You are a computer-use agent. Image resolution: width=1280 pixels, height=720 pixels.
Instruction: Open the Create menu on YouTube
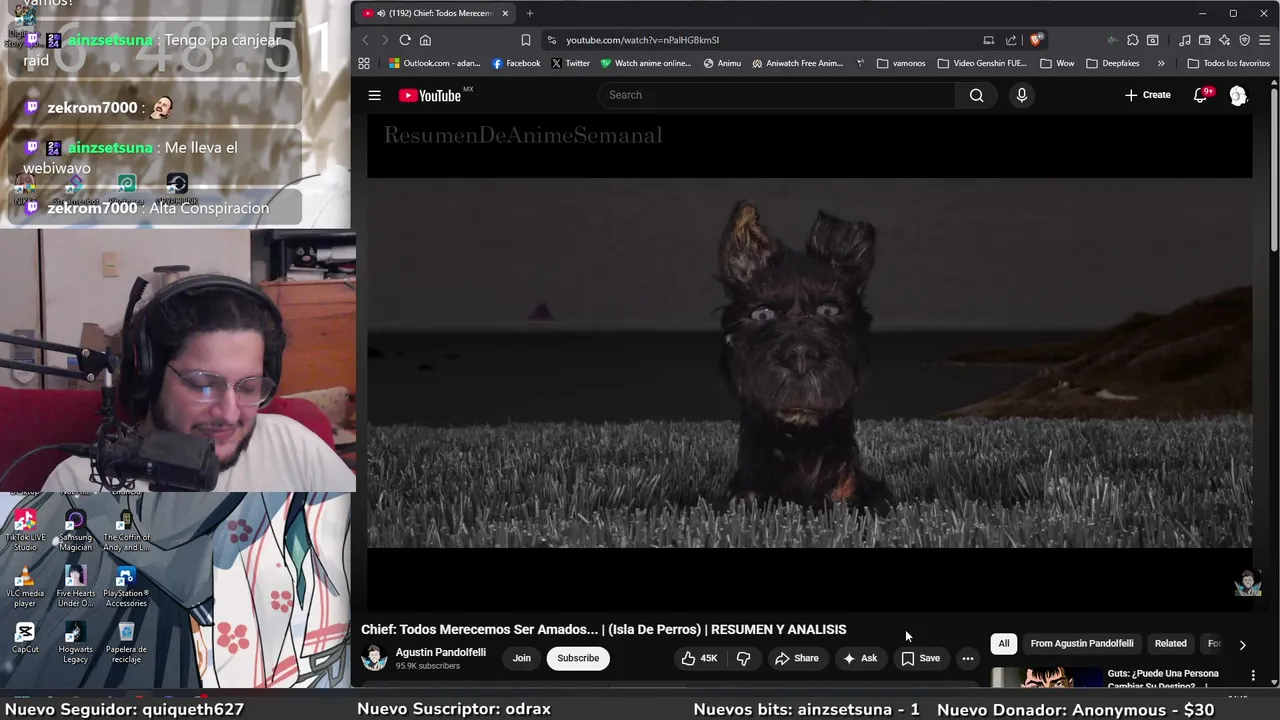point(1147,95)
